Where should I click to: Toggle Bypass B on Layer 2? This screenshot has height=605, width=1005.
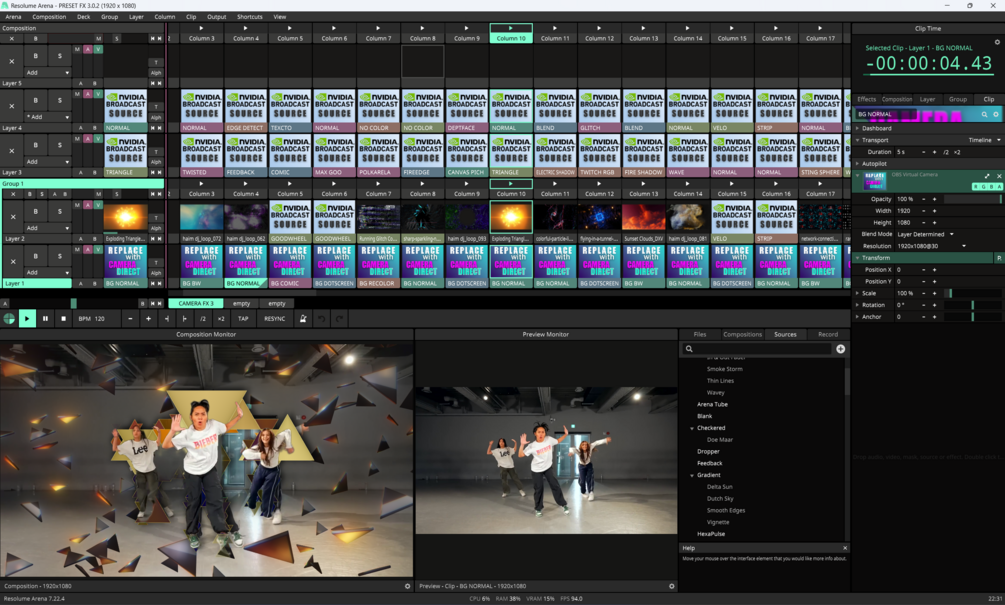[x=35, y=211]
